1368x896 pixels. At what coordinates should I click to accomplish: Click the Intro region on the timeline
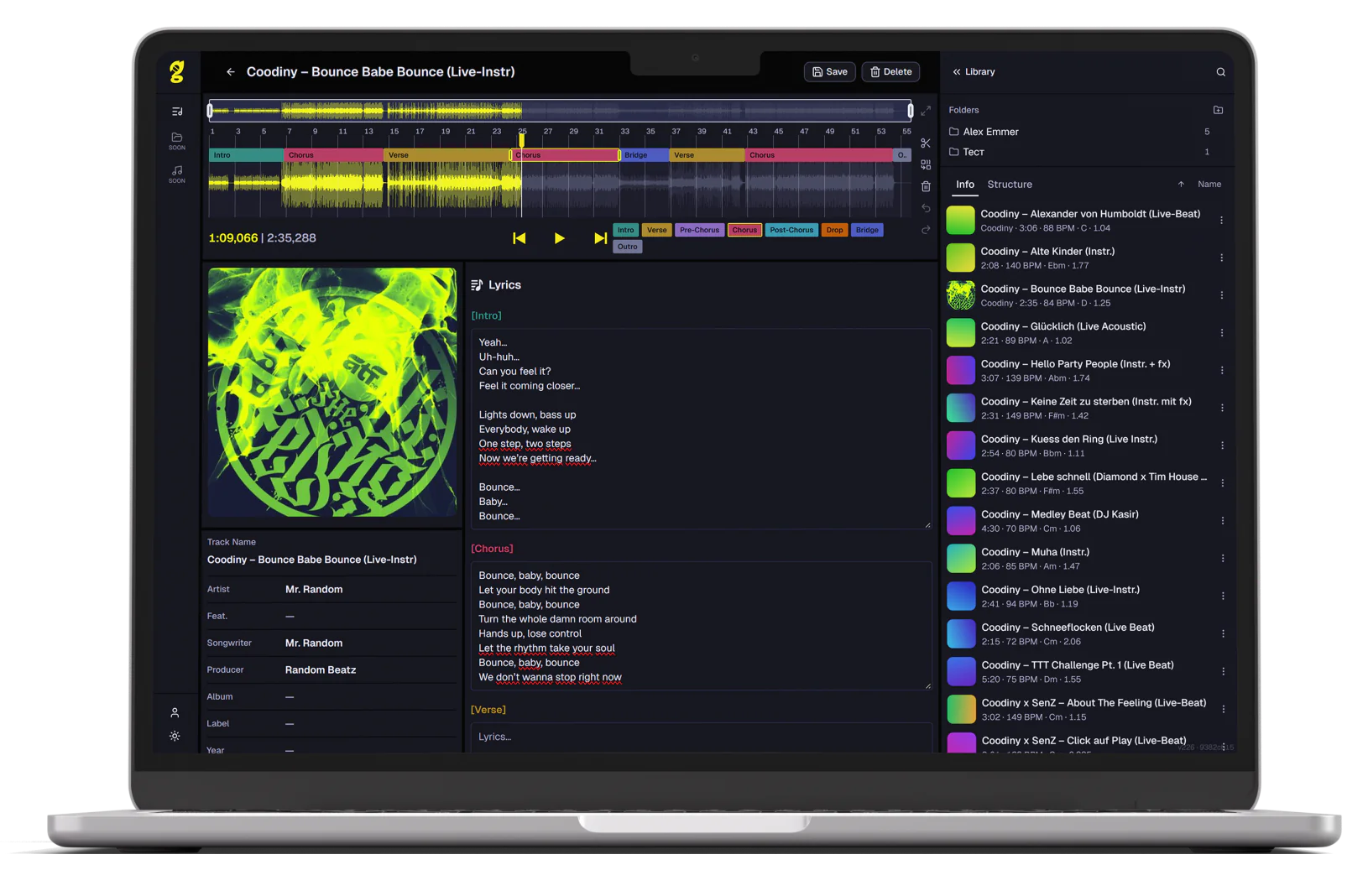[x=246, y=155]
